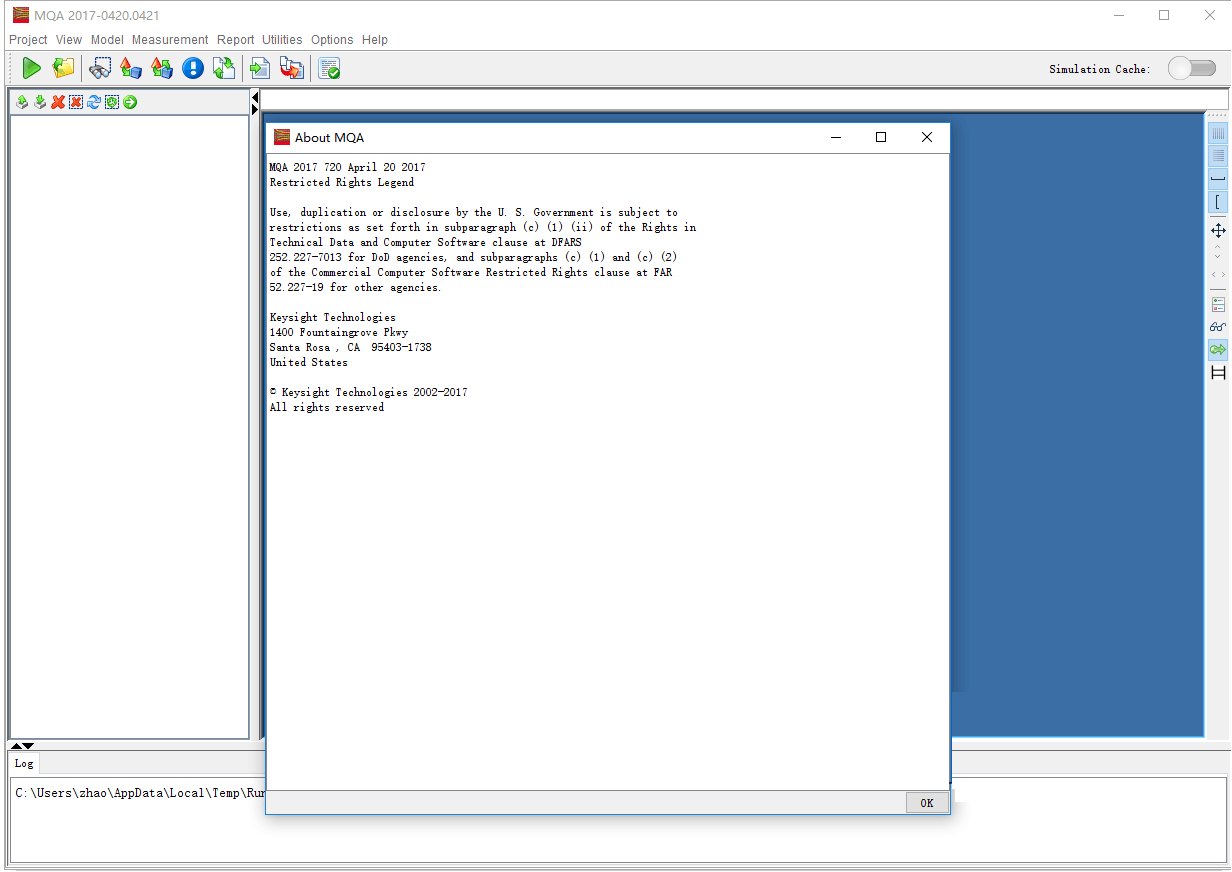Open the Help menu
1232x872 pixels.
pyautogui.click(x=375, y=40)
